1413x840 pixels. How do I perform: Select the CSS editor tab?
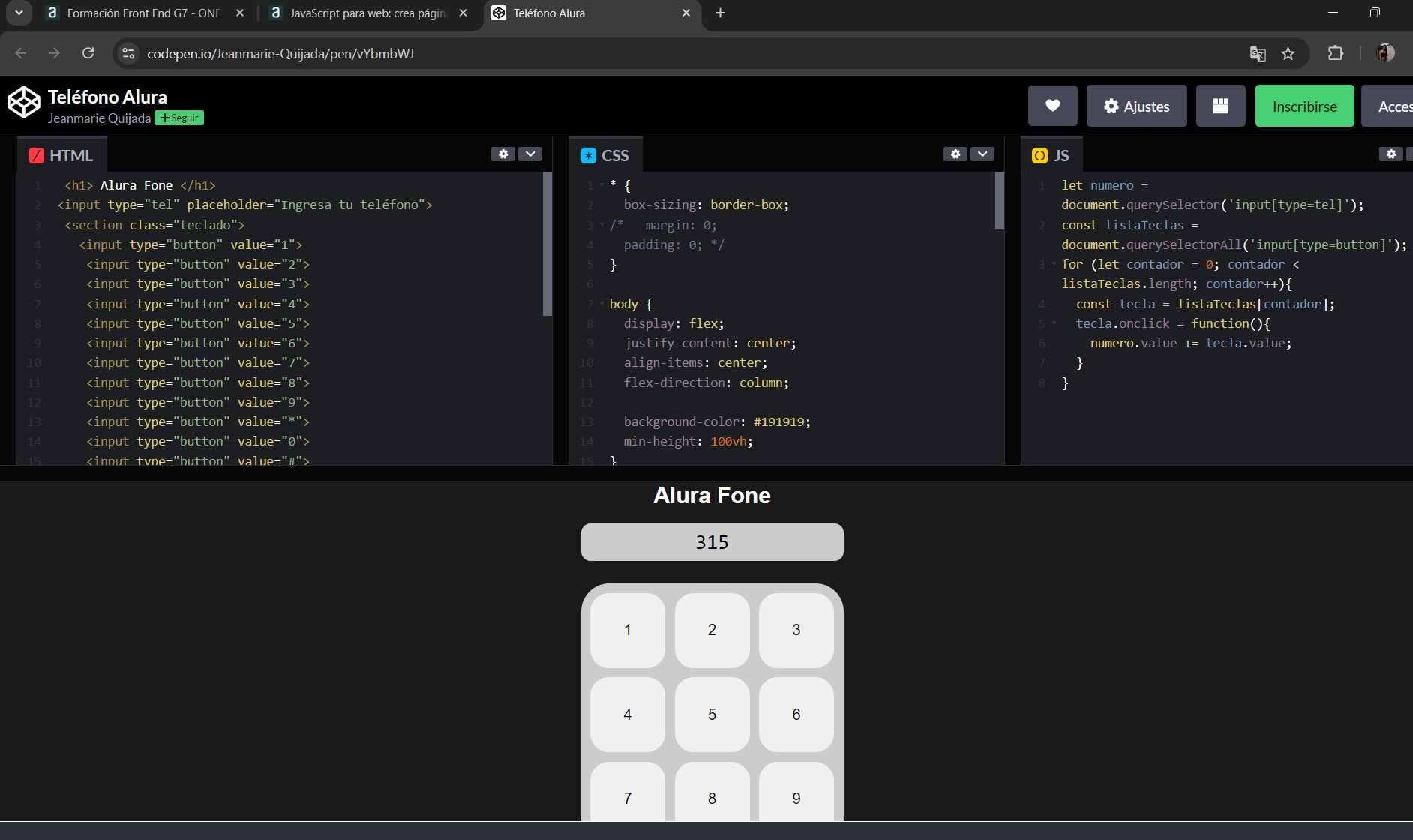pyautogui.click(x=605, y=155)
